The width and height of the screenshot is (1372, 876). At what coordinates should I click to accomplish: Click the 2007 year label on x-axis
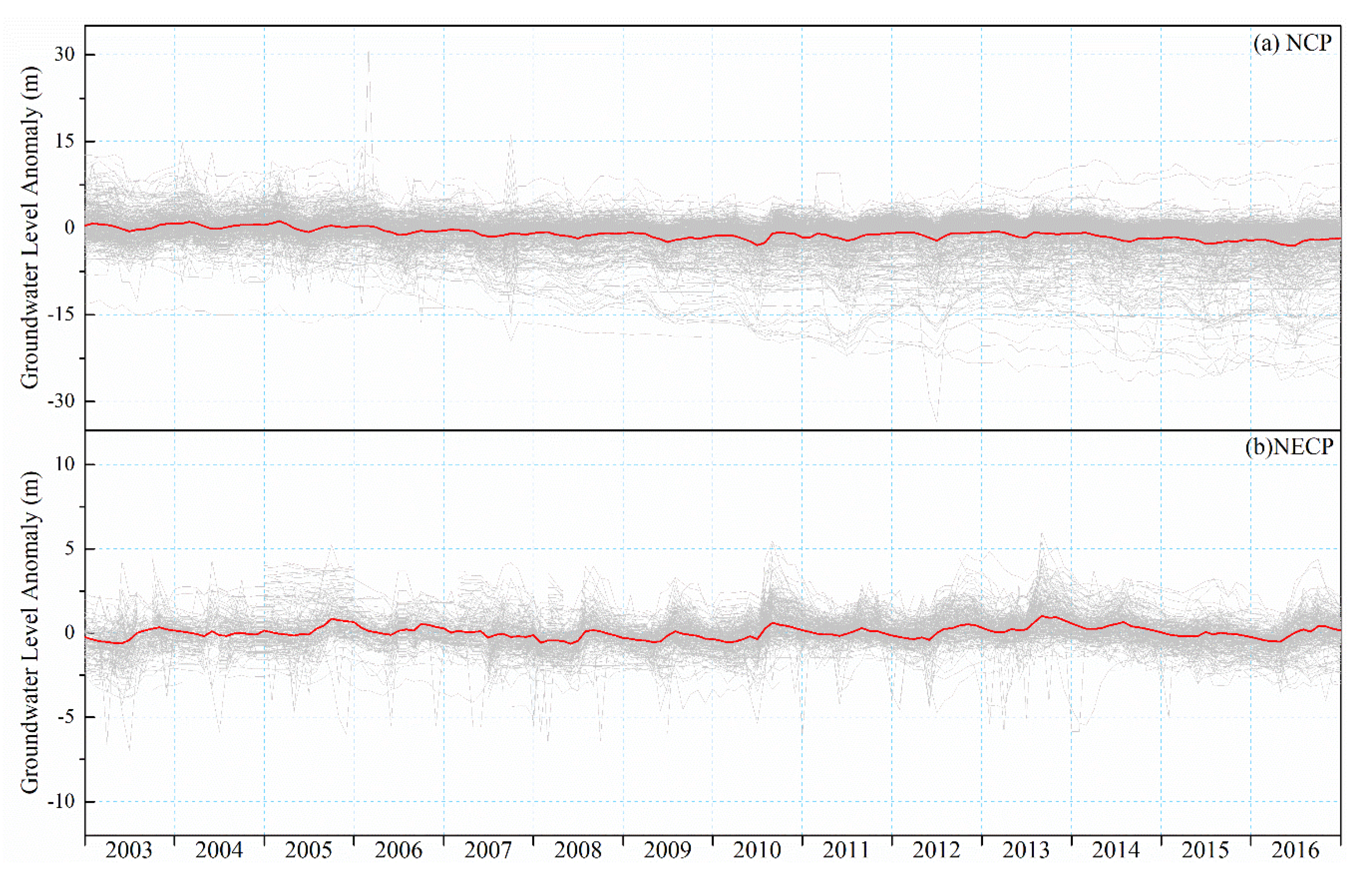pyautogui.click(x=488, y=850)
